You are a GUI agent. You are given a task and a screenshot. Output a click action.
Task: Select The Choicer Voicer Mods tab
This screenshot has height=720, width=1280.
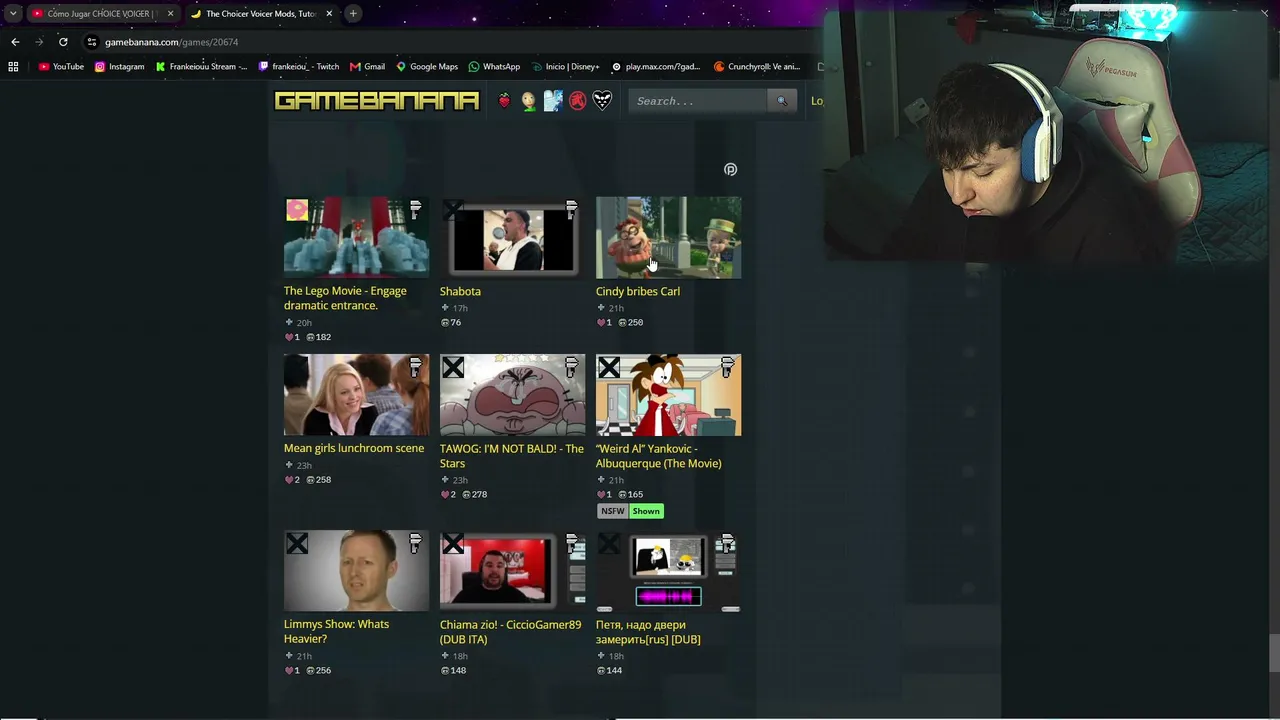[x=260, y=14]
